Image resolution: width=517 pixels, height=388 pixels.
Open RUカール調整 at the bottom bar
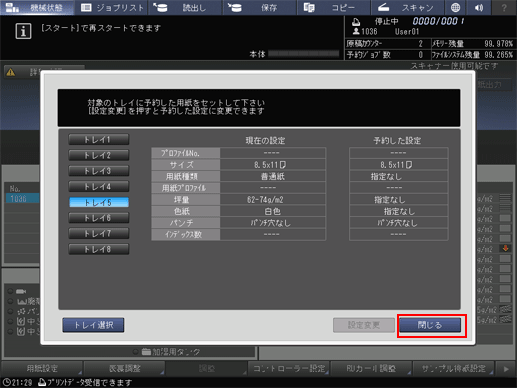point(371,368)
